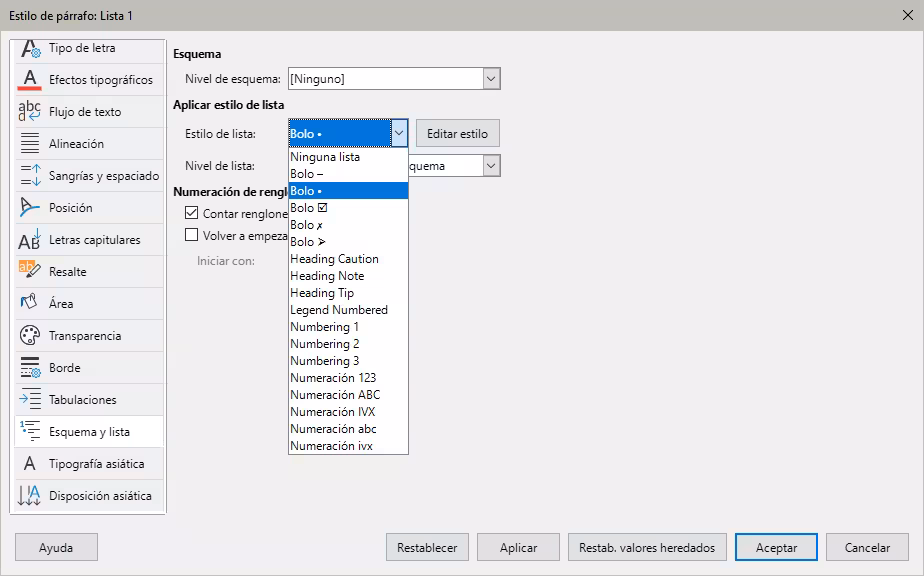Click the Editar estilo button

coord(457,133)
